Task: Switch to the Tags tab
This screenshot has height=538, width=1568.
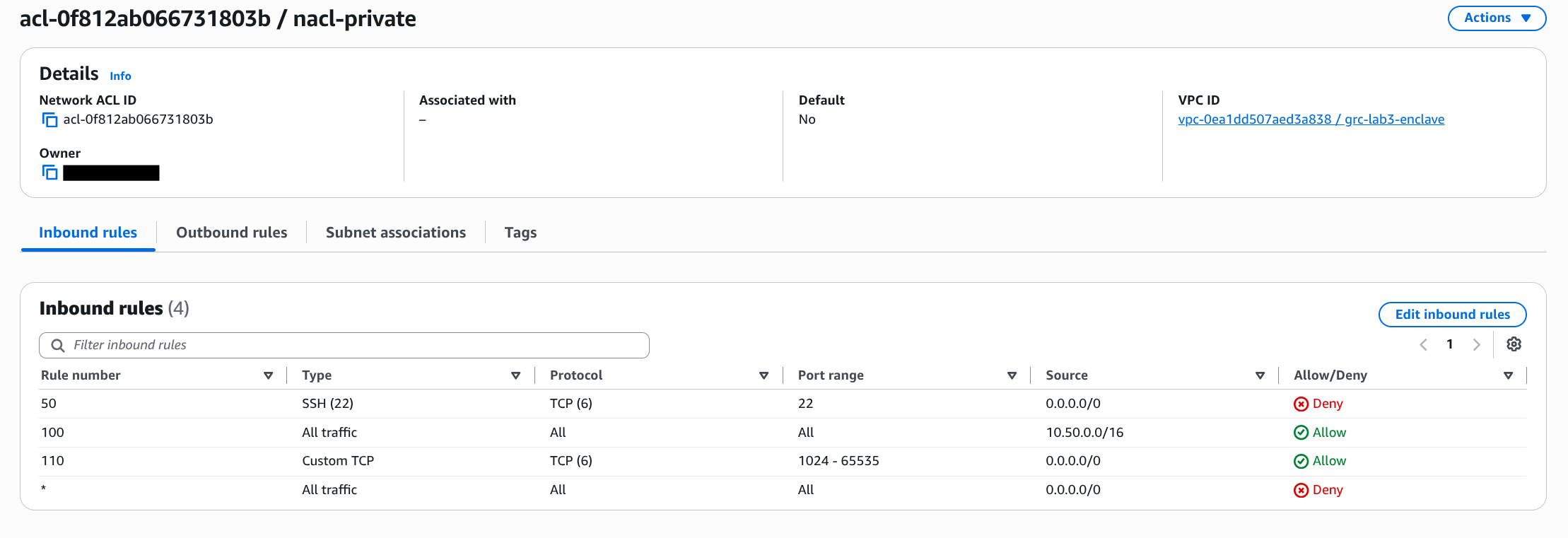Action: [x=520, y=233]
